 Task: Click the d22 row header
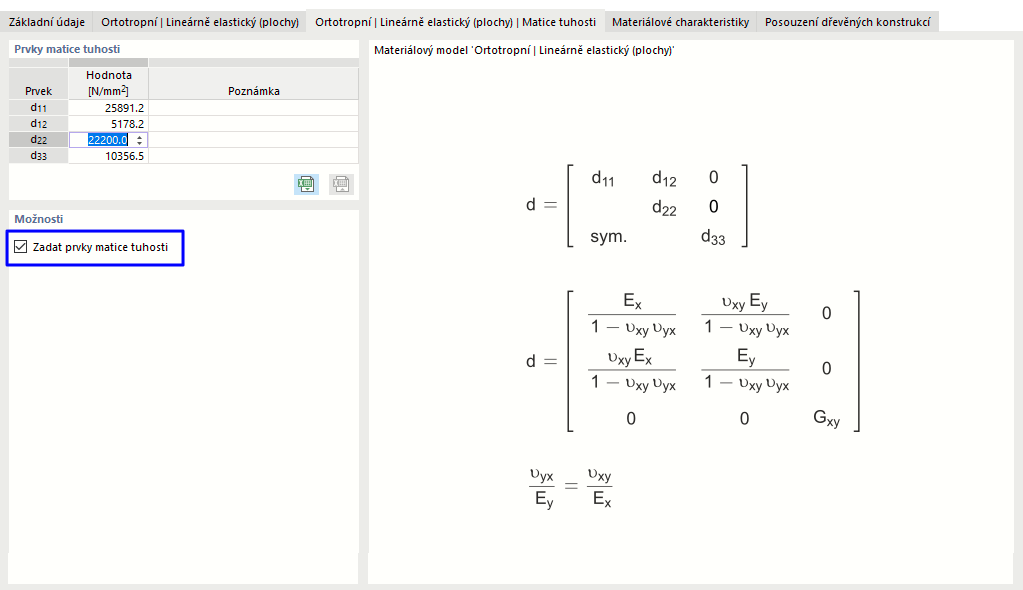[38, 140]
